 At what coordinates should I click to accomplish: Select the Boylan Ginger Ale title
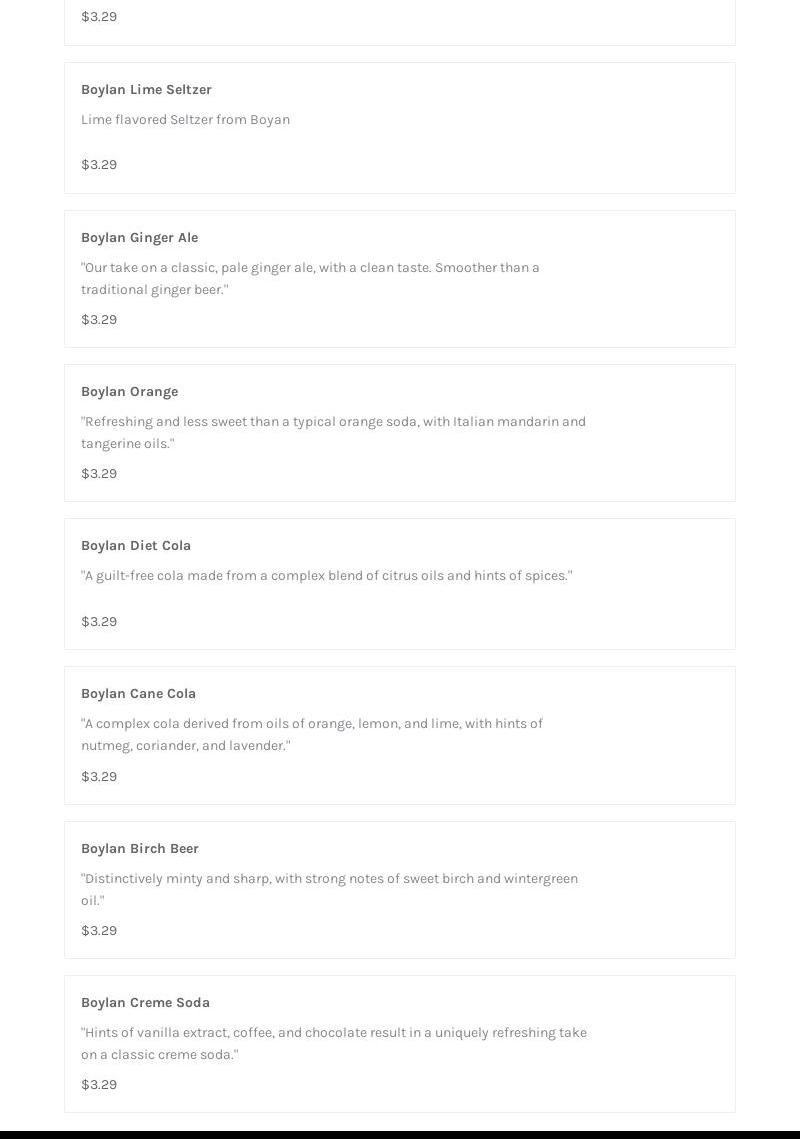click(x=139, y=238)
